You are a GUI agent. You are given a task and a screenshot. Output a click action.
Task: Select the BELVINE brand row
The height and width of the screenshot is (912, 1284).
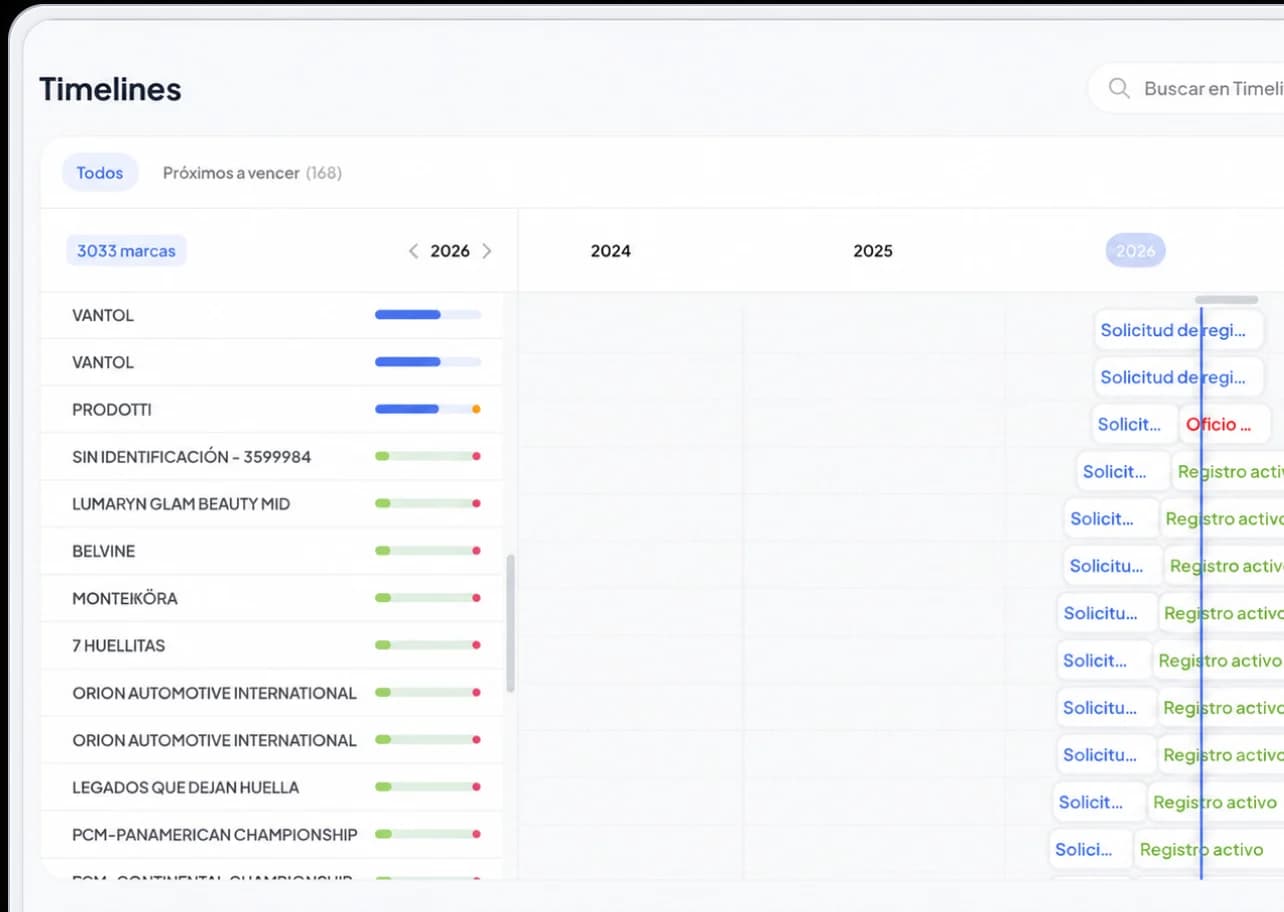click(x=272, y=551)
